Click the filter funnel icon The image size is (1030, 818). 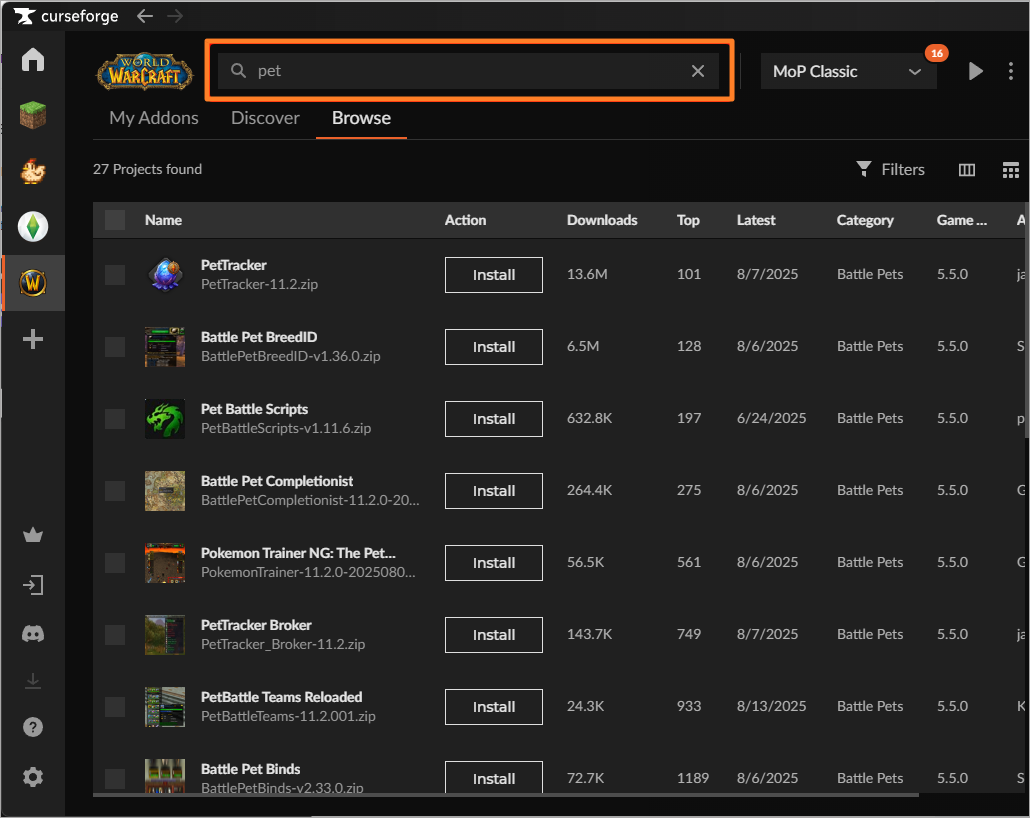click(864, 170)
